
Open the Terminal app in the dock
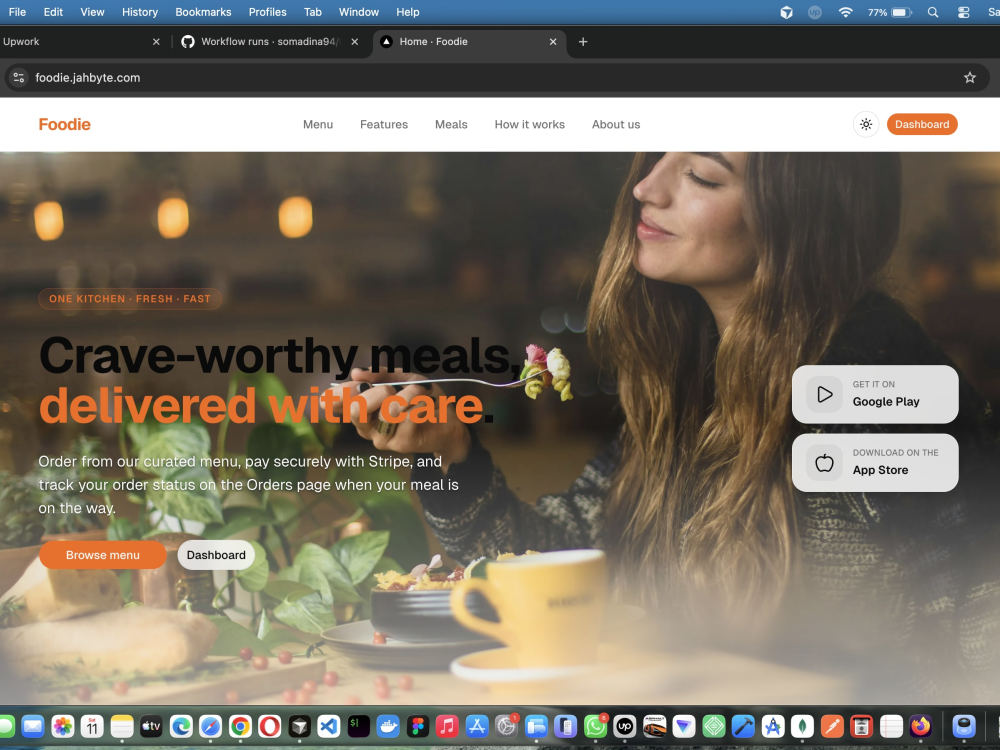pyautogui.click(x=358, y=726)
